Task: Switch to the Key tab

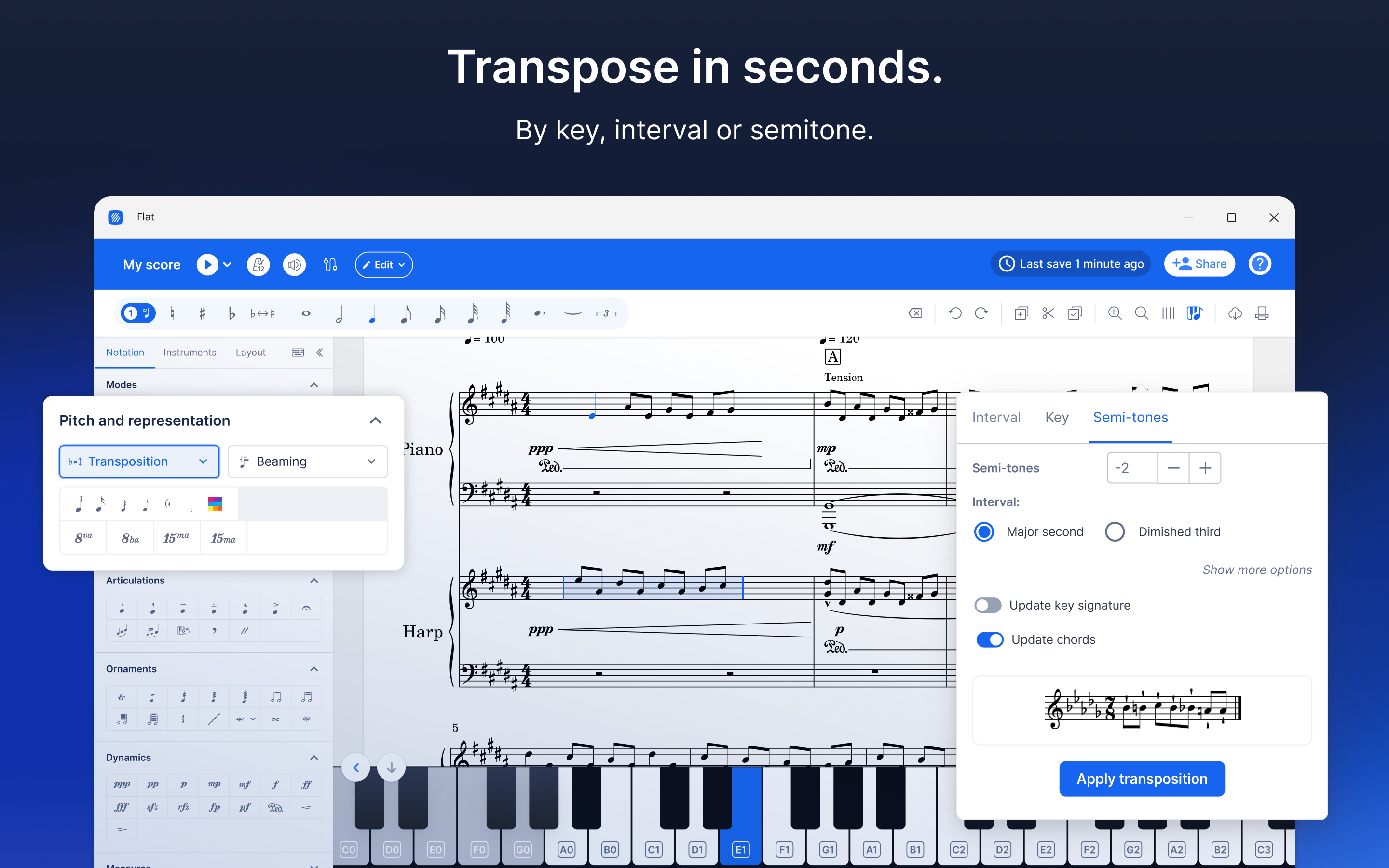Action: pos(1057,417)
